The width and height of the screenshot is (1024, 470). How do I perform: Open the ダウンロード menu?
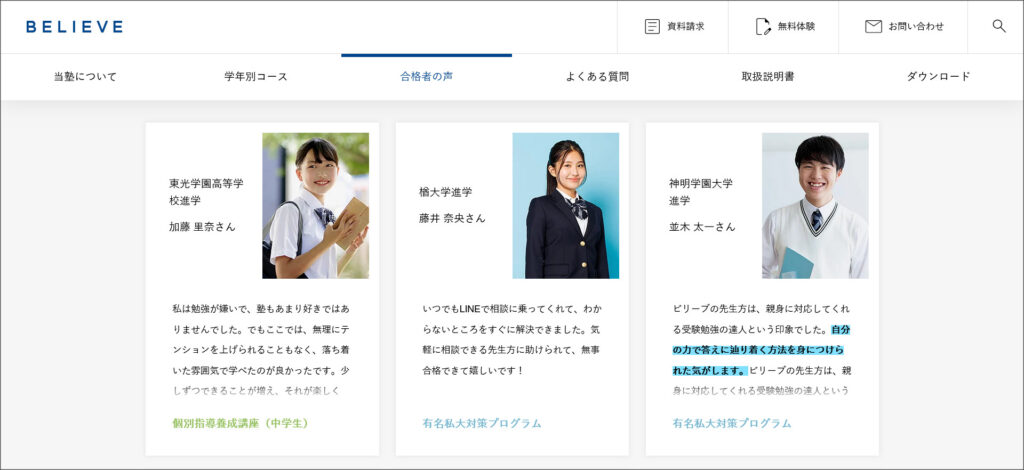(x=938, y=76)
